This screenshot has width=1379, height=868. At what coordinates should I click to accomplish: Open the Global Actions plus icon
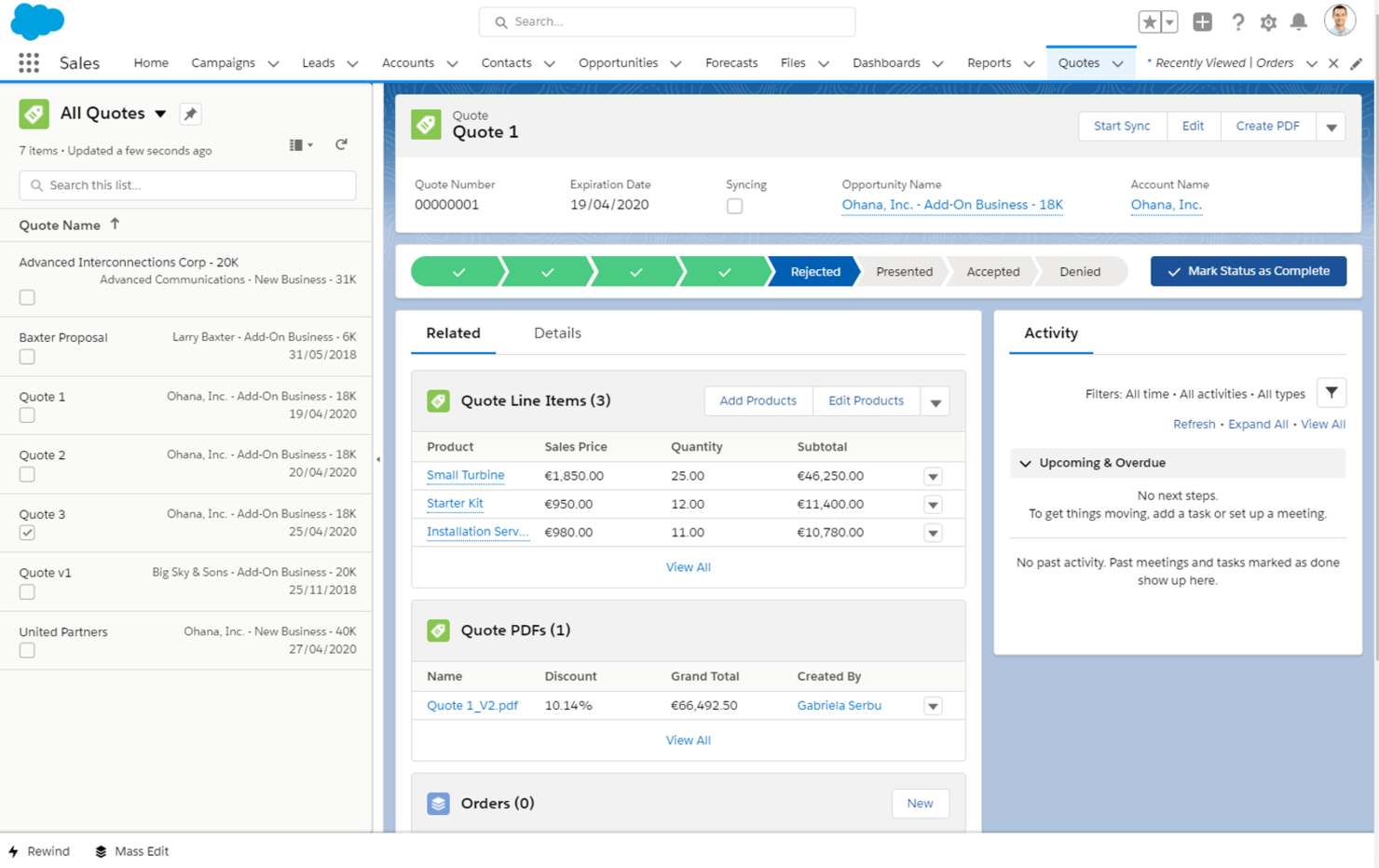pos(1202,21)
